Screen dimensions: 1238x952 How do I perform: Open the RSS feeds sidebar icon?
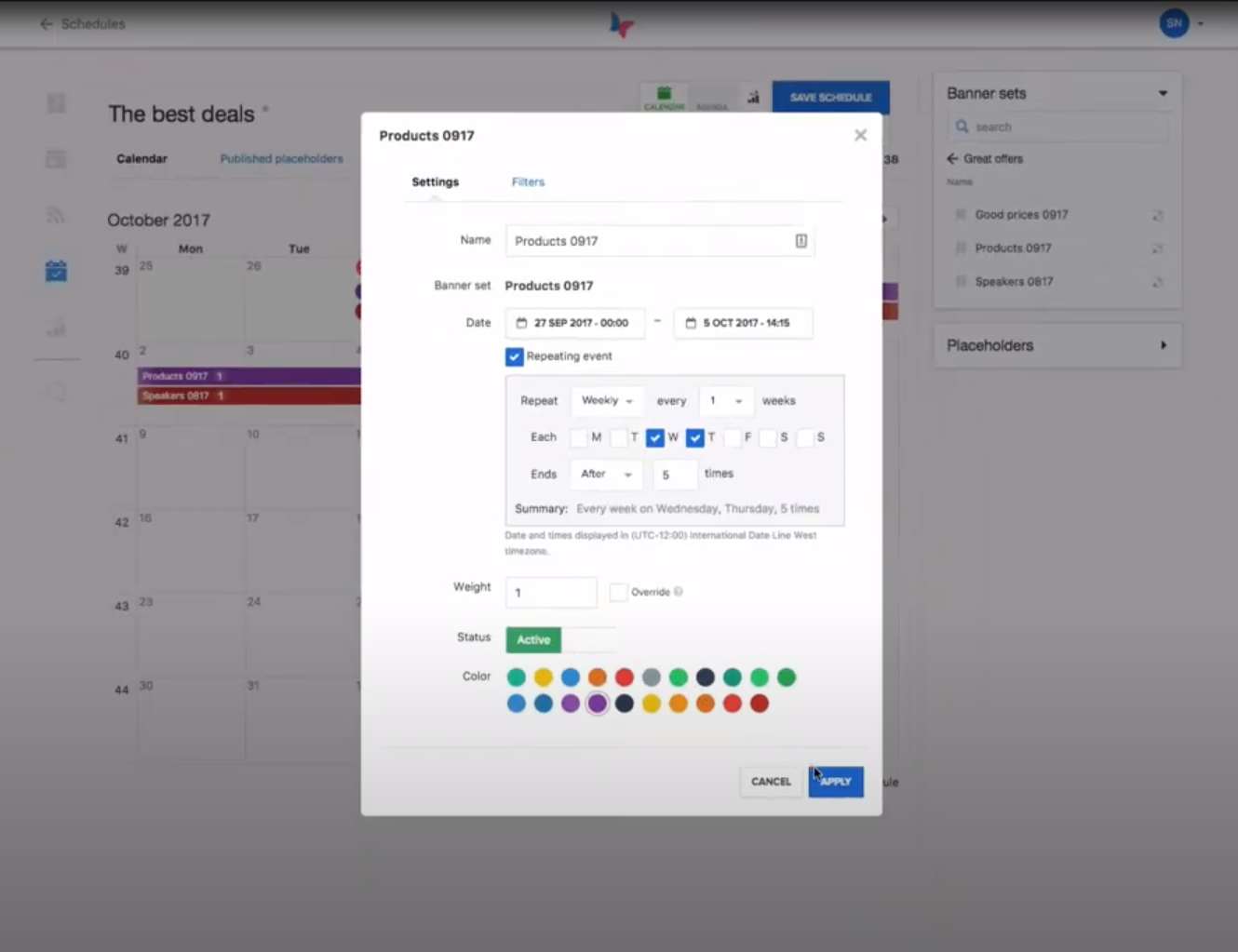[56, 214]
